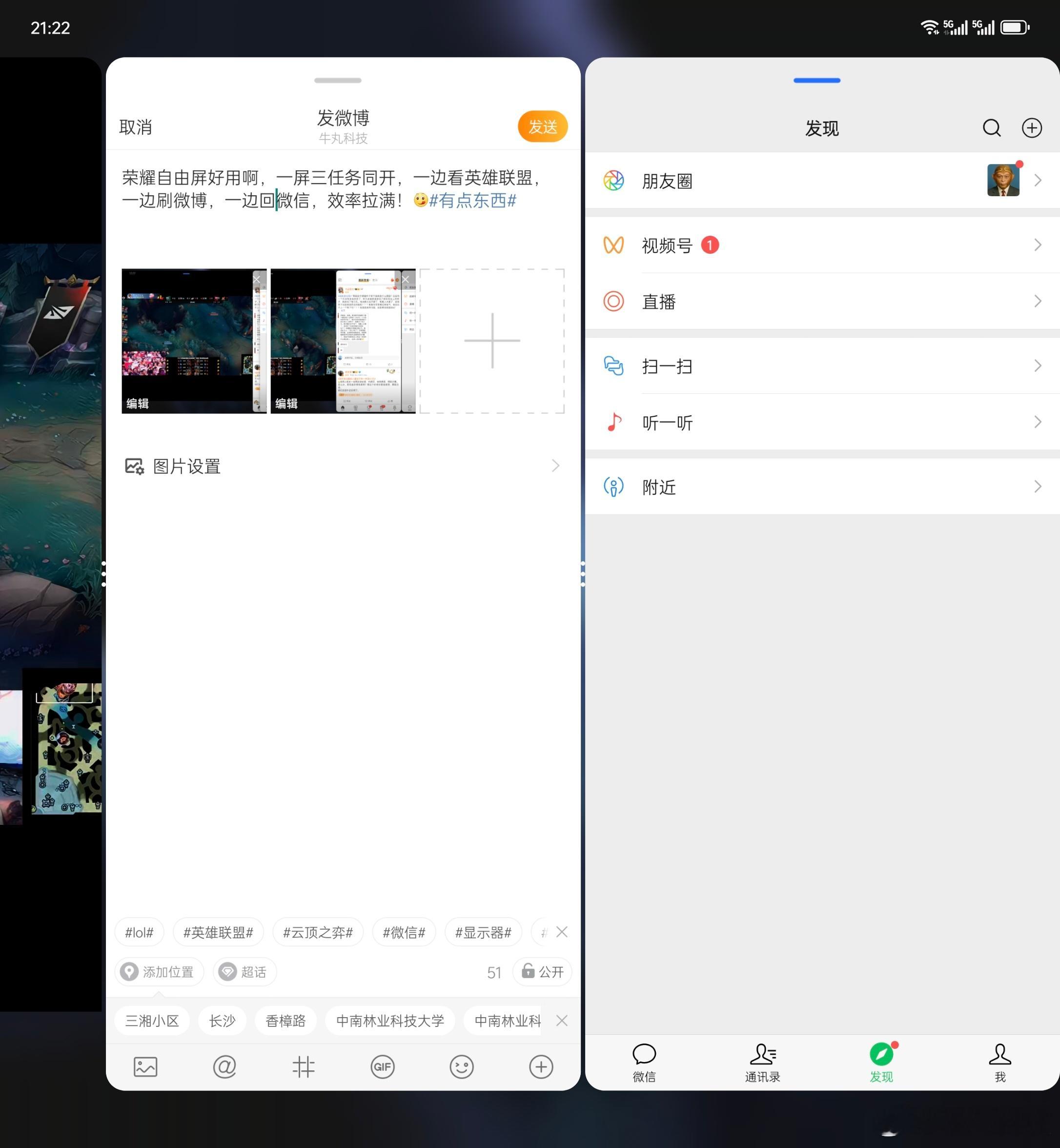The width and height of the screenshot is (1060, 1148).
Task: Dismiss the location suggestion row
Action: [562, 1021]
